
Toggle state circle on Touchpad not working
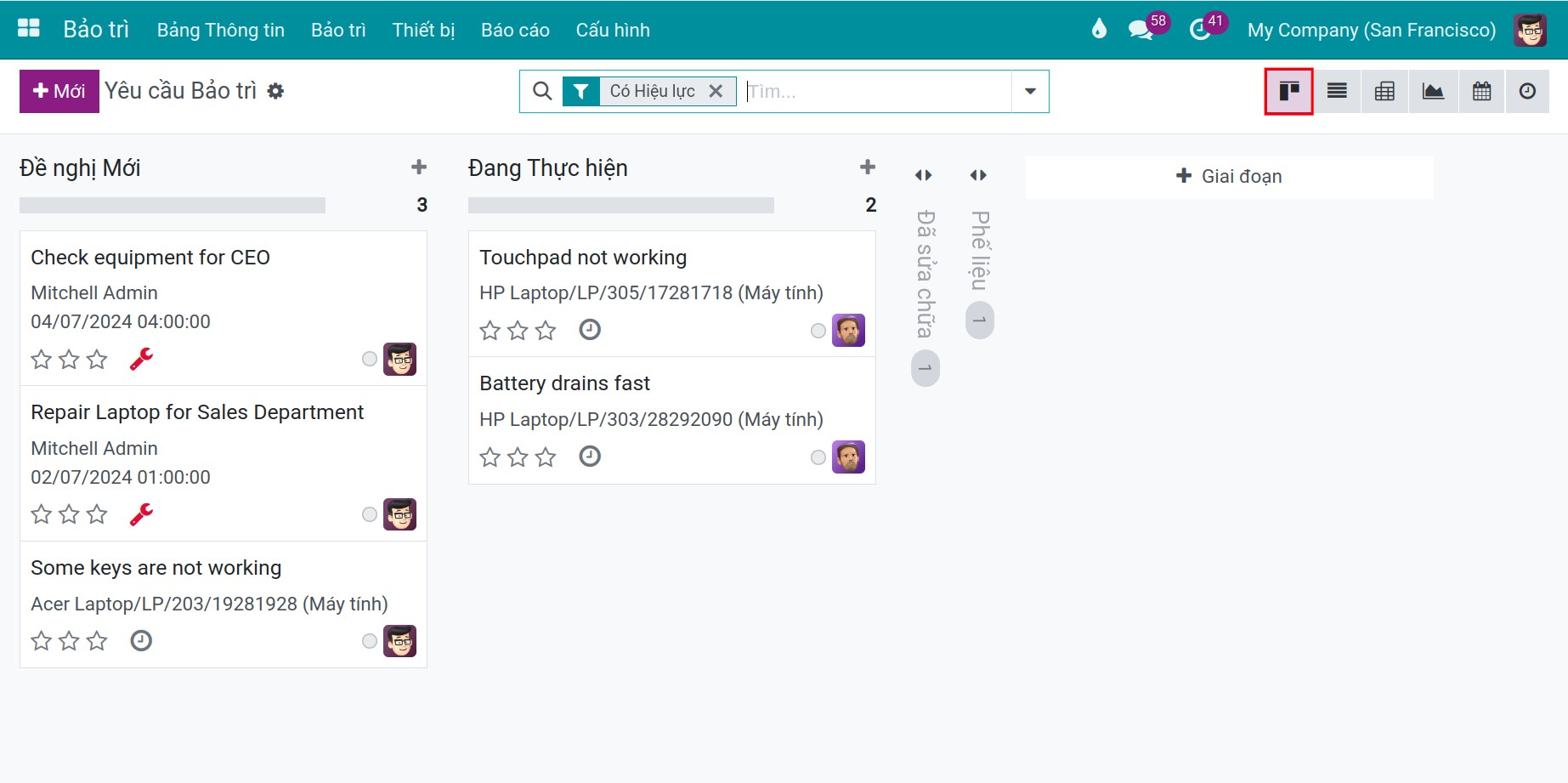tap(818, 331)
